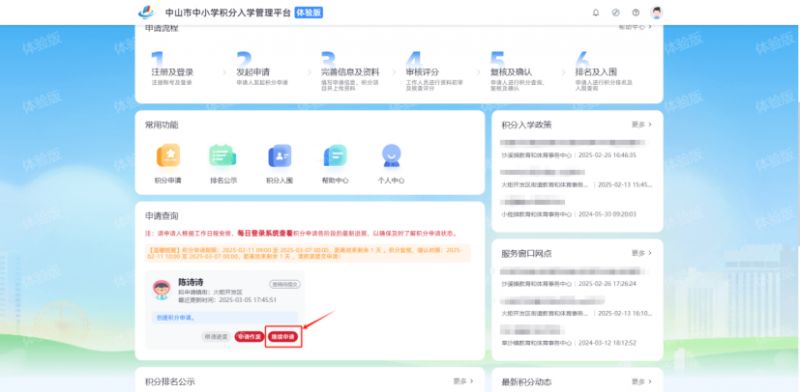Select step 5 复核及确认 in the flow
This screenshot has width=800, height=392.
click(x=518, y=71)
